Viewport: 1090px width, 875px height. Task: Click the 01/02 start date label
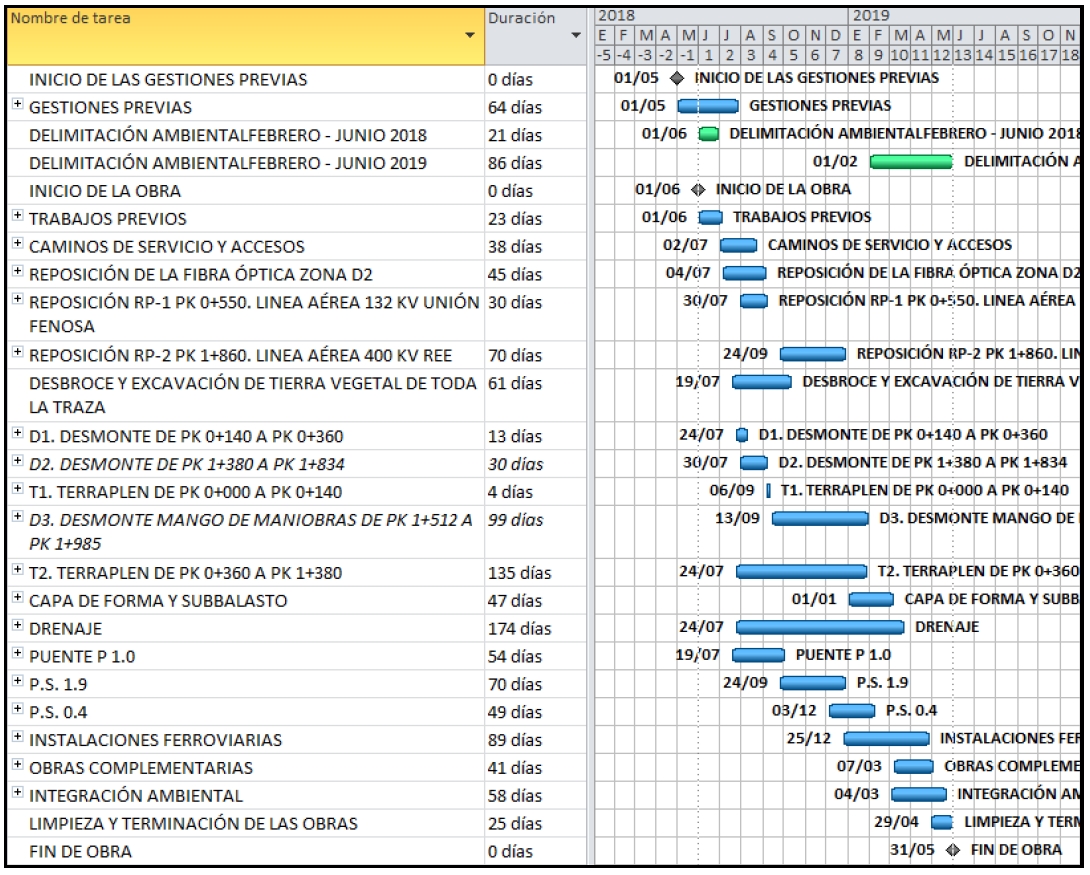[x=835, y=161]
